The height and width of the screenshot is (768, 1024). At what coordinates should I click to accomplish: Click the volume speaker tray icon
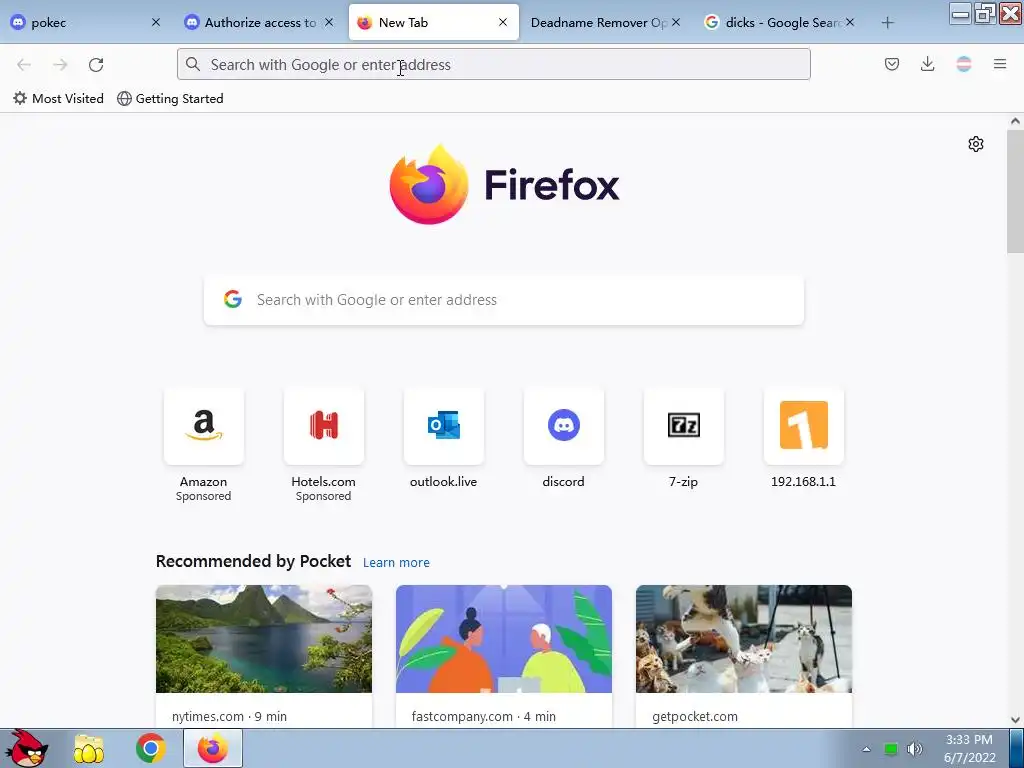click(x=914, y=749)
